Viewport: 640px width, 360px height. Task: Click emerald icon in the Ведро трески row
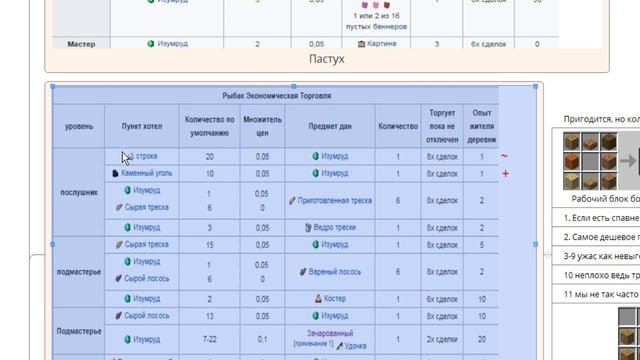tap(127, 227)
